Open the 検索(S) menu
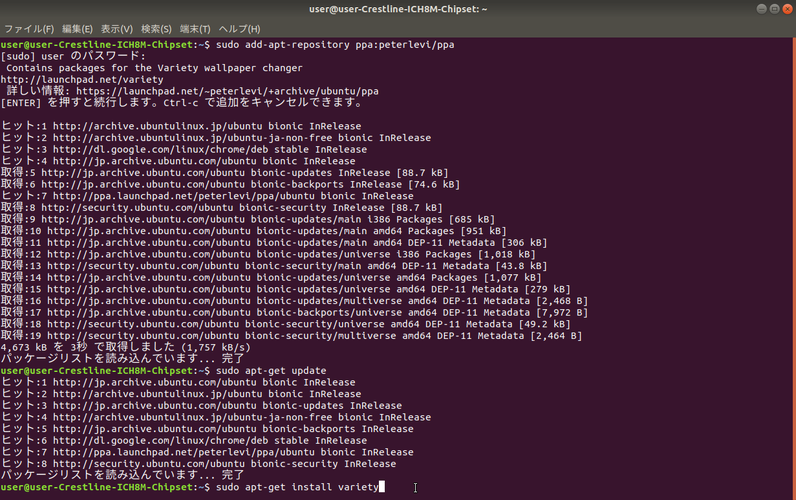 click(156, 29)
